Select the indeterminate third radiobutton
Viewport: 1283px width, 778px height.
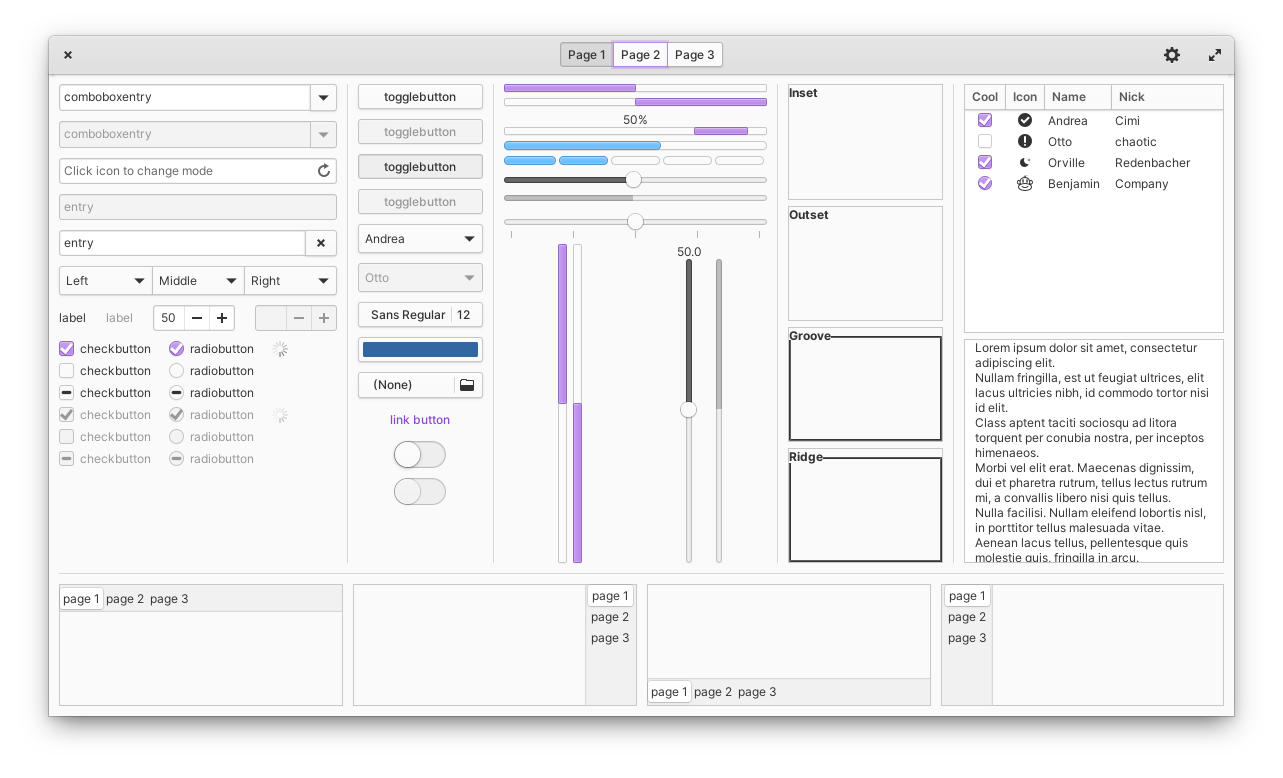coord(177,393)
